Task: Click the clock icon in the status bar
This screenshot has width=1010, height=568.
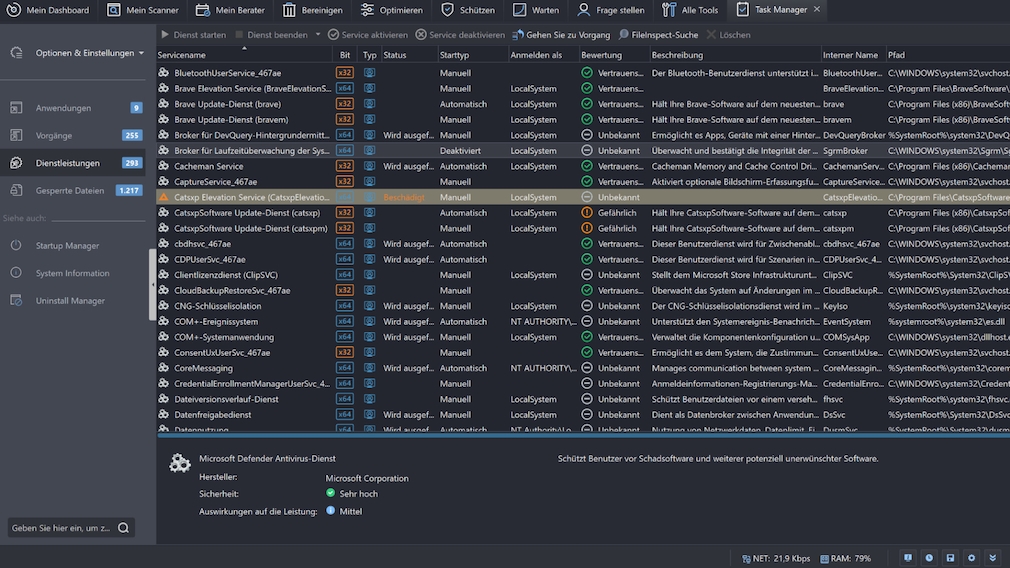Action: click(929, 557)
